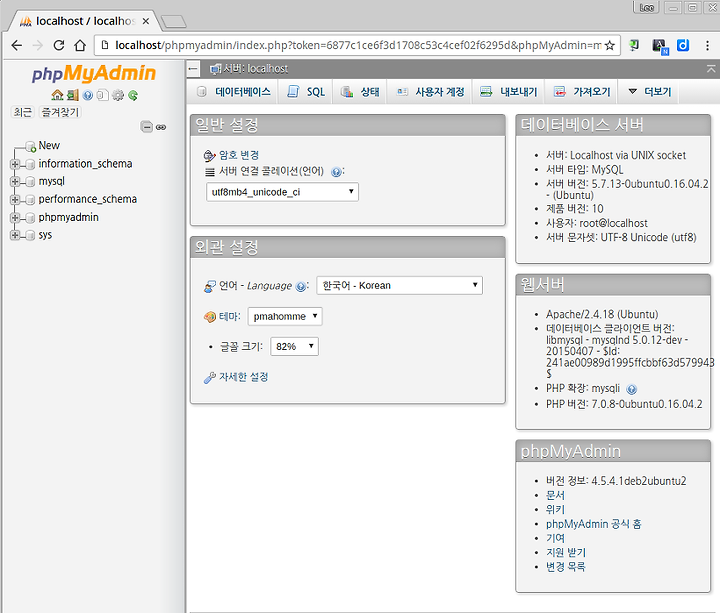Click help icon beside PHP mysqli extension
This screenshot has width=720, height=613.
click(x=632, y=389)
